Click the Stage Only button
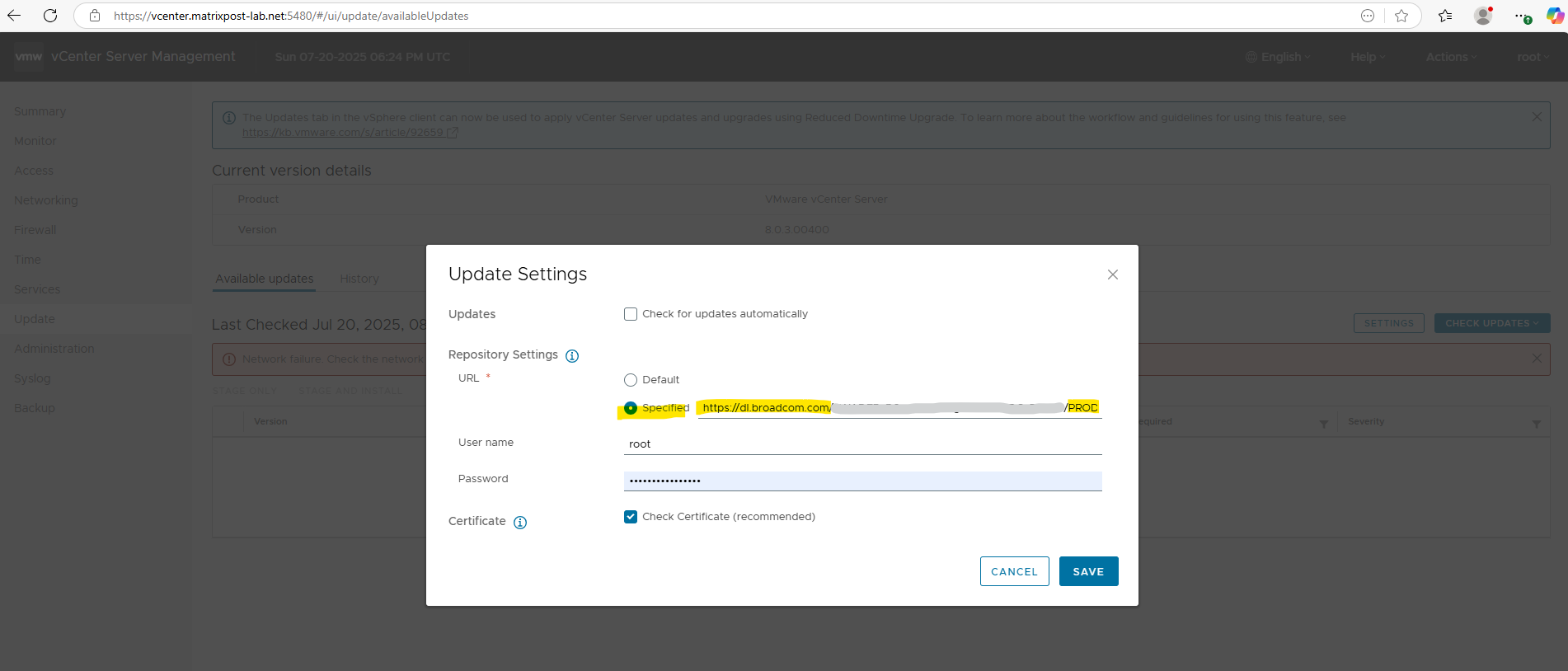This screenshot has height=671, width=1568. pos(245,391)
